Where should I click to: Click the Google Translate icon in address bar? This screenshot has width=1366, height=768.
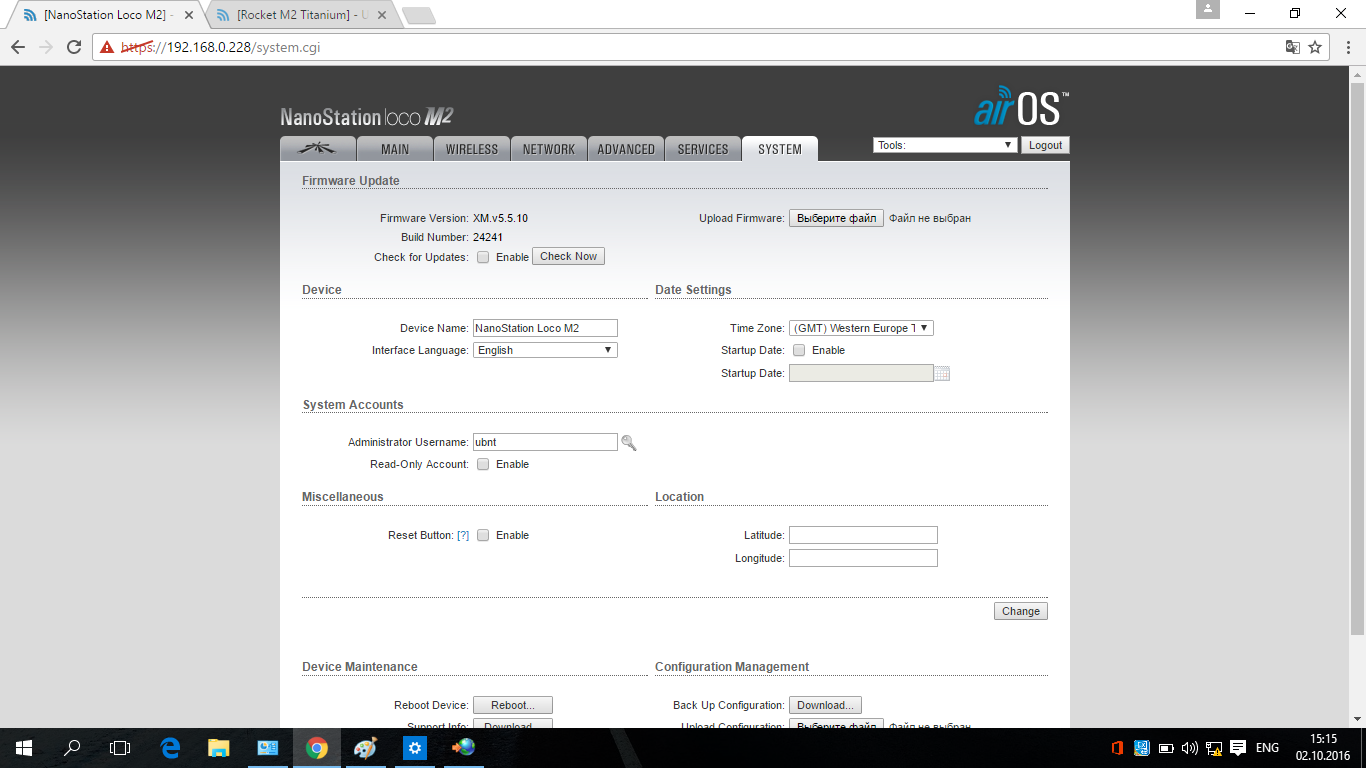1292,47
